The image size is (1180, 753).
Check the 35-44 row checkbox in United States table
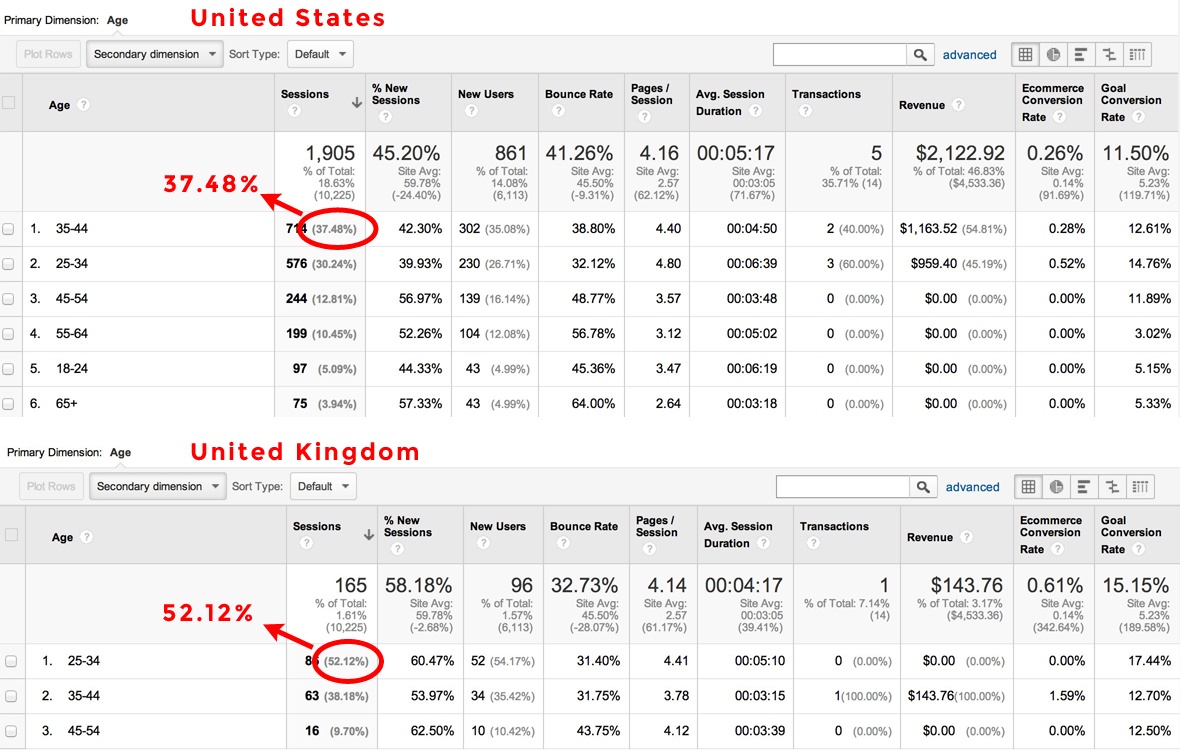click(x=9, y=229)
